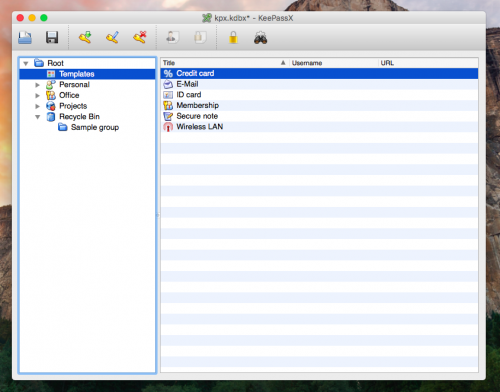This screenshot has height=392, width=500.
Task: Click the Projects globe icon
Action: [x=51, y=106]
